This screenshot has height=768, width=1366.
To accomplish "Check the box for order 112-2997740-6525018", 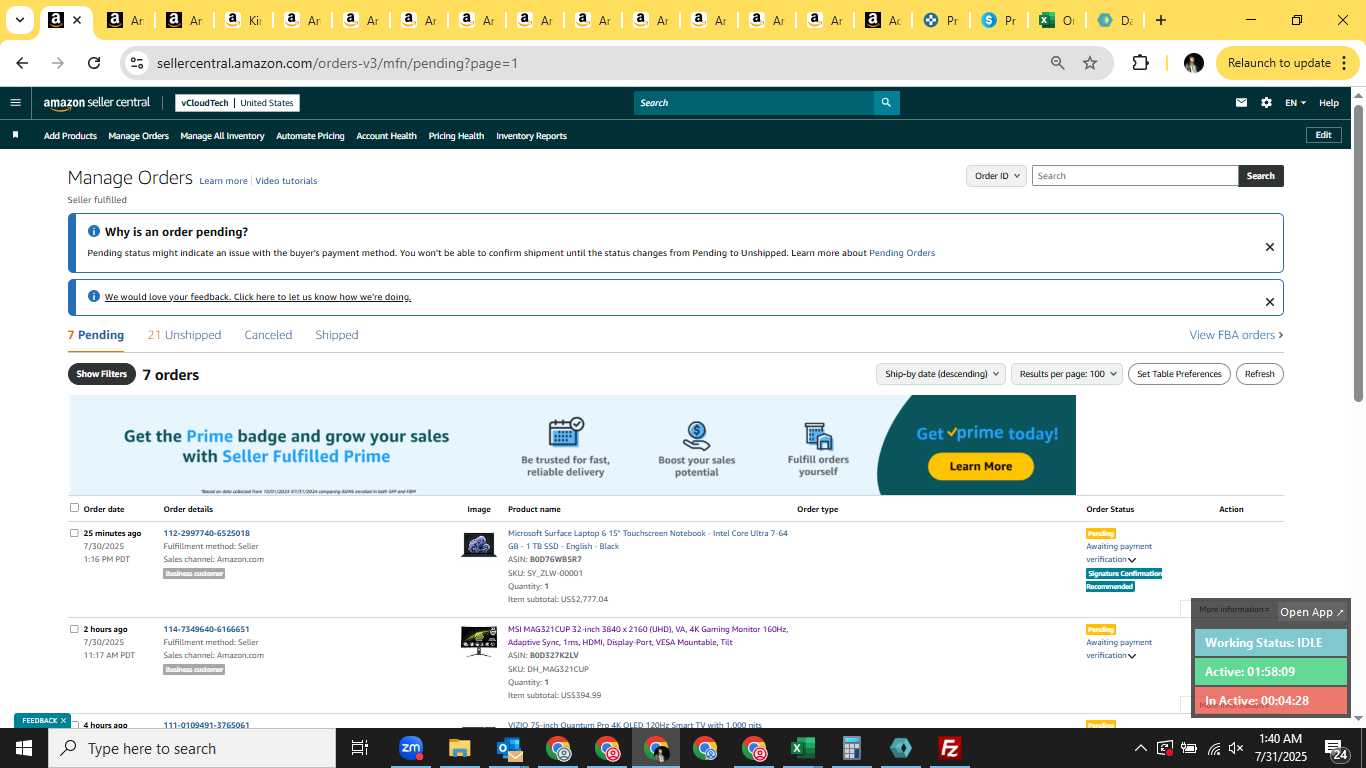I will pos(74,533).
